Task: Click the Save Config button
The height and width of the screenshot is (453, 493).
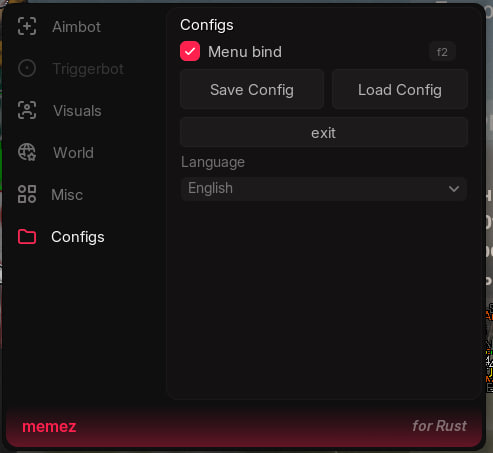Action: click(x=252, y=89)
